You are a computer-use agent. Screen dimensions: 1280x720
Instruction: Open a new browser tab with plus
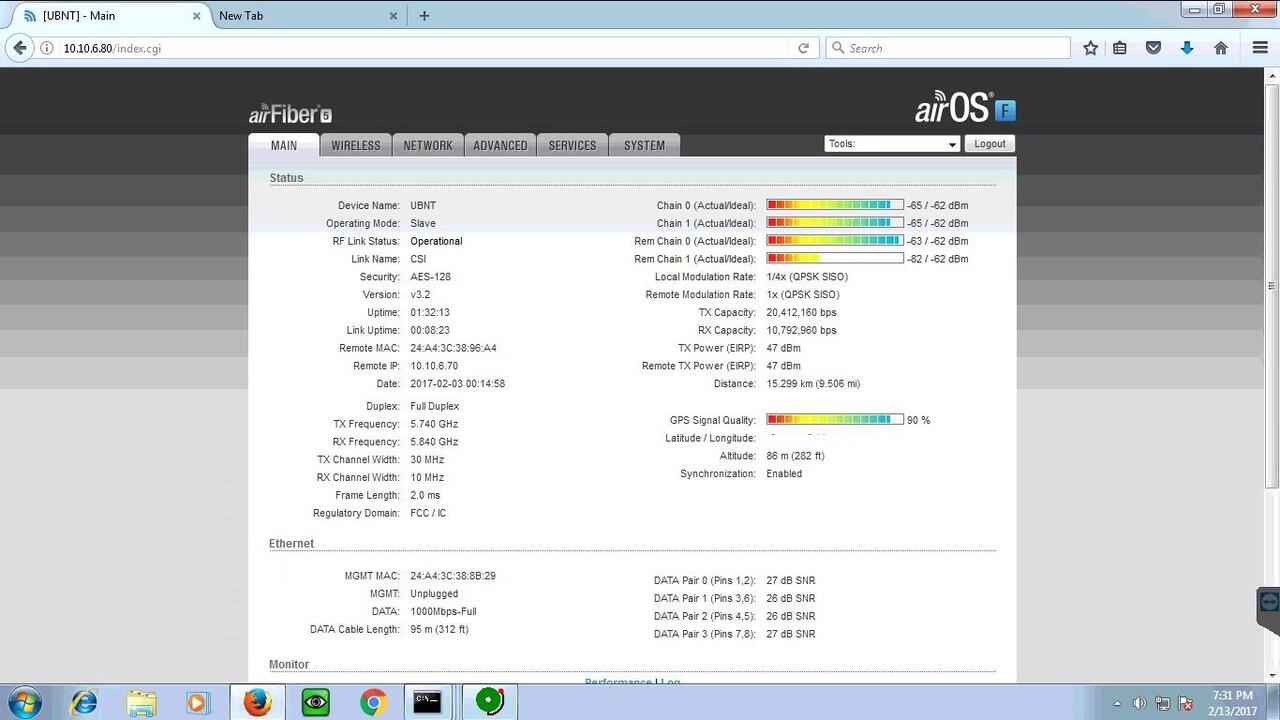pyautogui.click(x=424, y=16)
